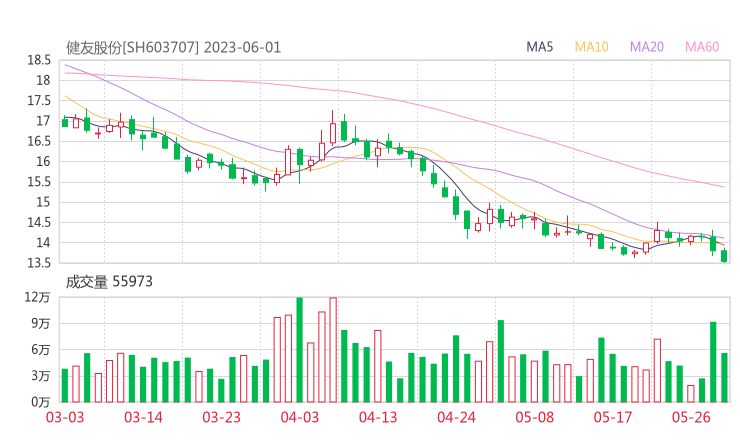Click the tallest green volume bar near 04-03

pyautogui.click(x=299, y=350)
